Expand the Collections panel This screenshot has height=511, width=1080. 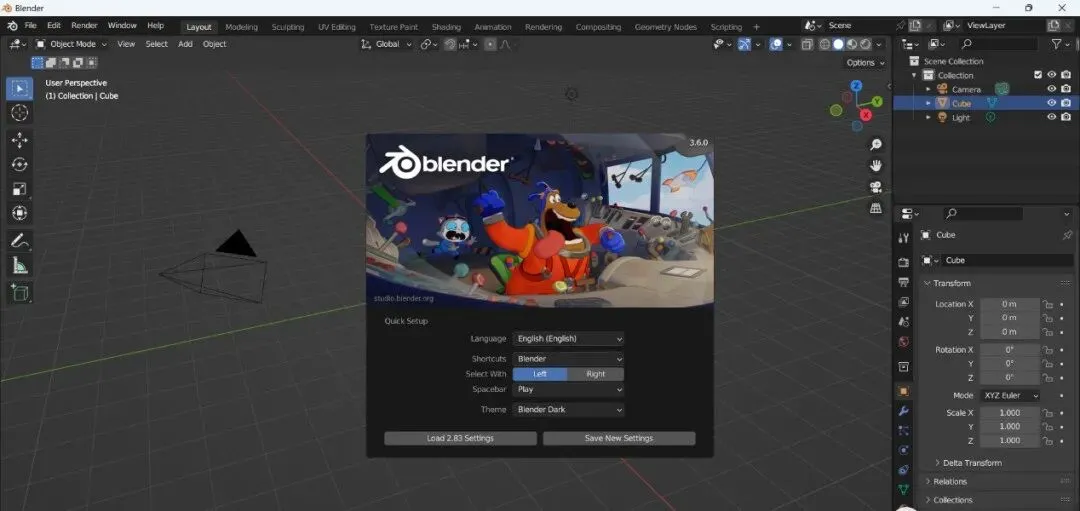tap(953, 500)
